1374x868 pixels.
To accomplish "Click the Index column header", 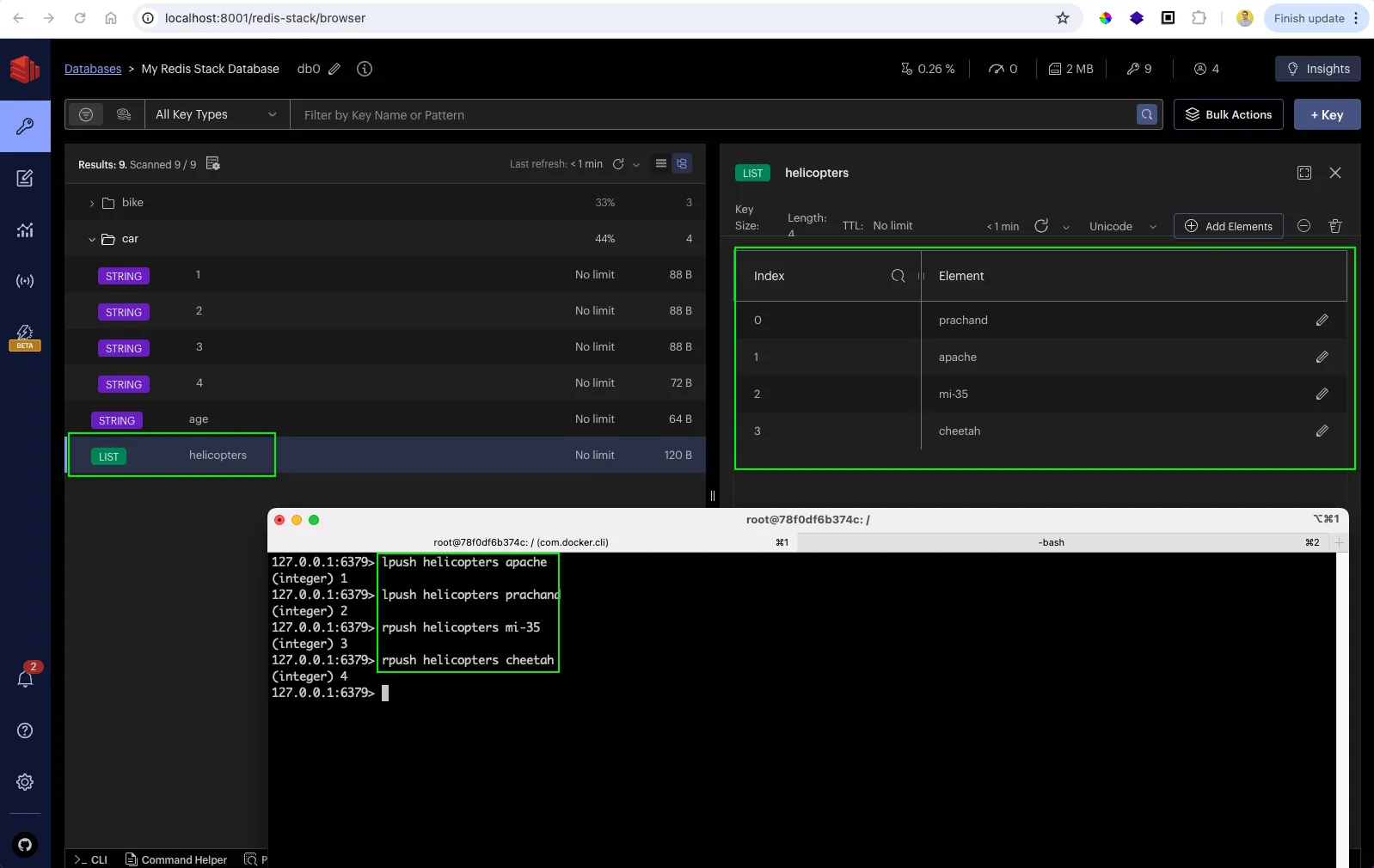I will (769, 276).
